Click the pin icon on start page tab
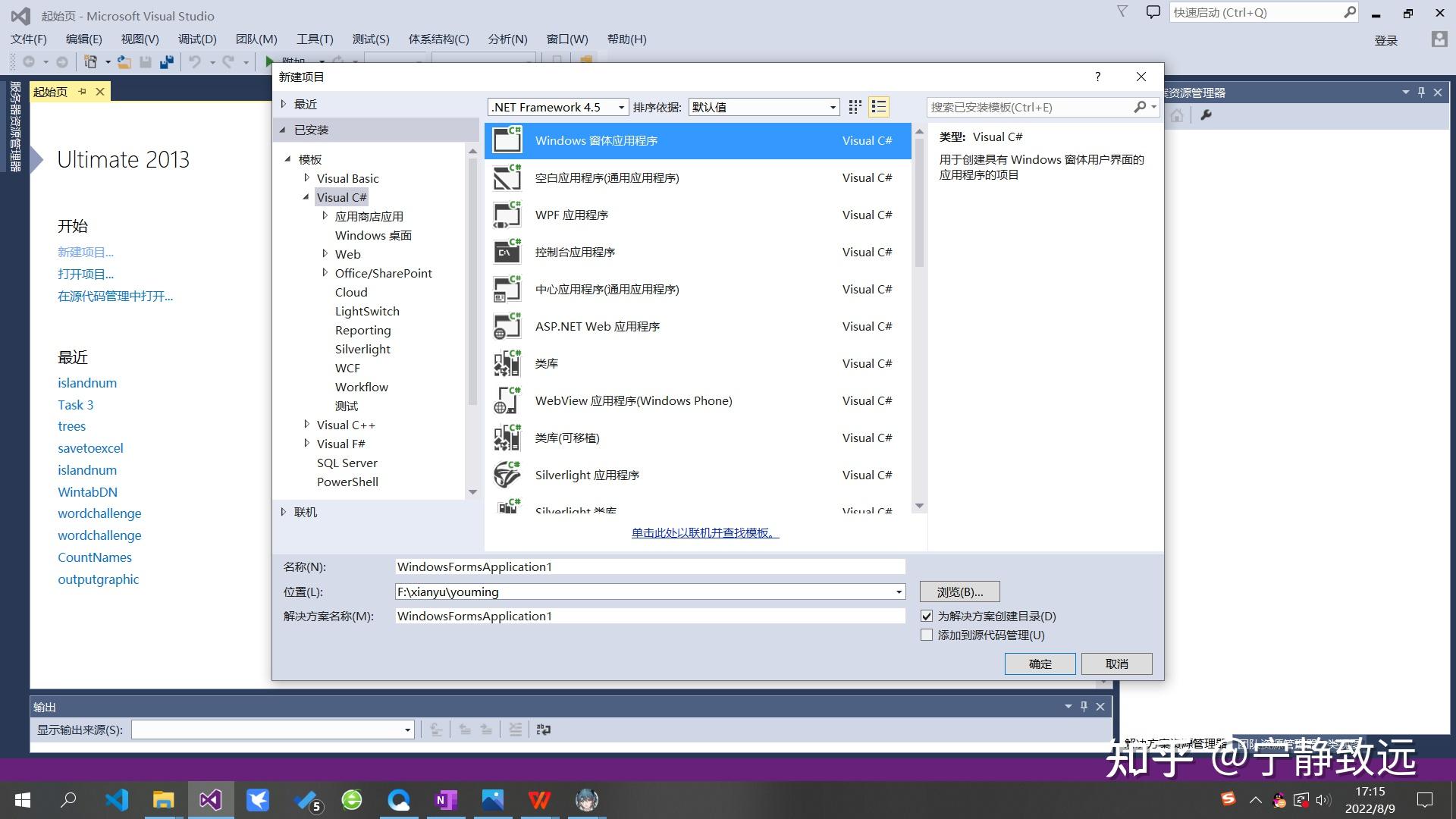The height and width of the screenshot is (819, 1456). [82, 92]
